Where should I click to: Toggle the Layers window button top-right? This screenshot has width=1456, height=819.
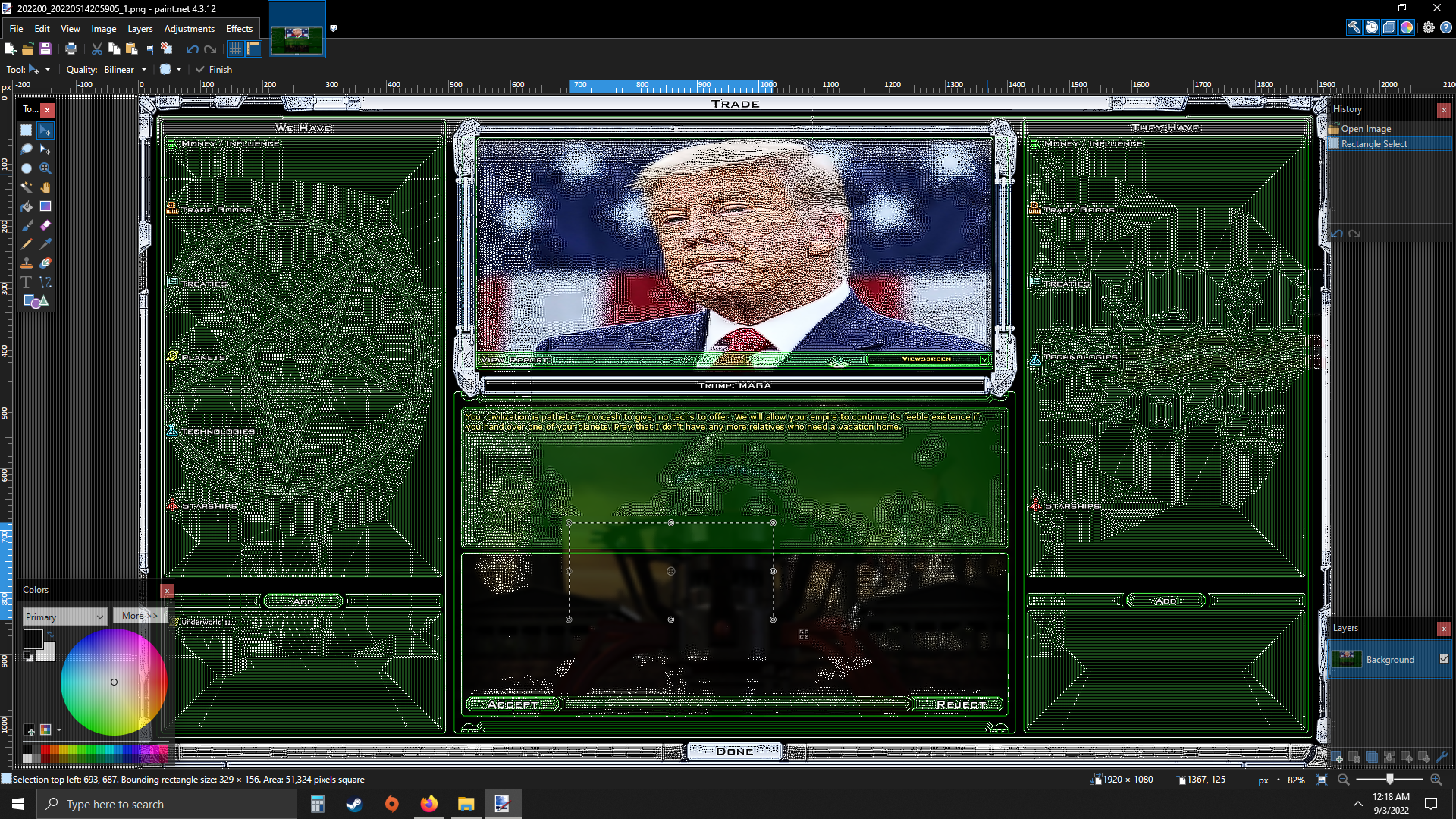point(1389,27)
